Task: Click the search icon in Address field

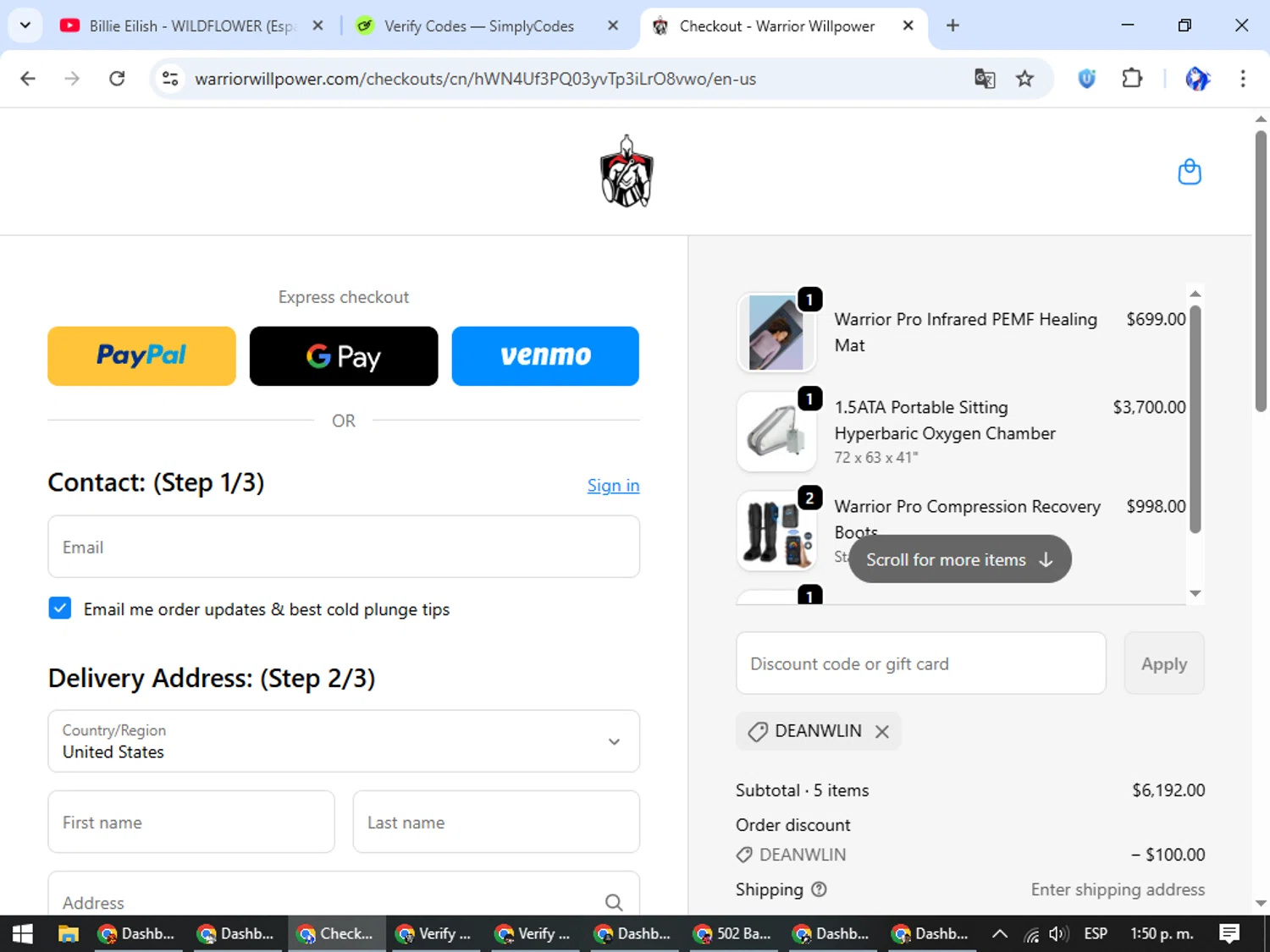Action: [x=614, y=903]
